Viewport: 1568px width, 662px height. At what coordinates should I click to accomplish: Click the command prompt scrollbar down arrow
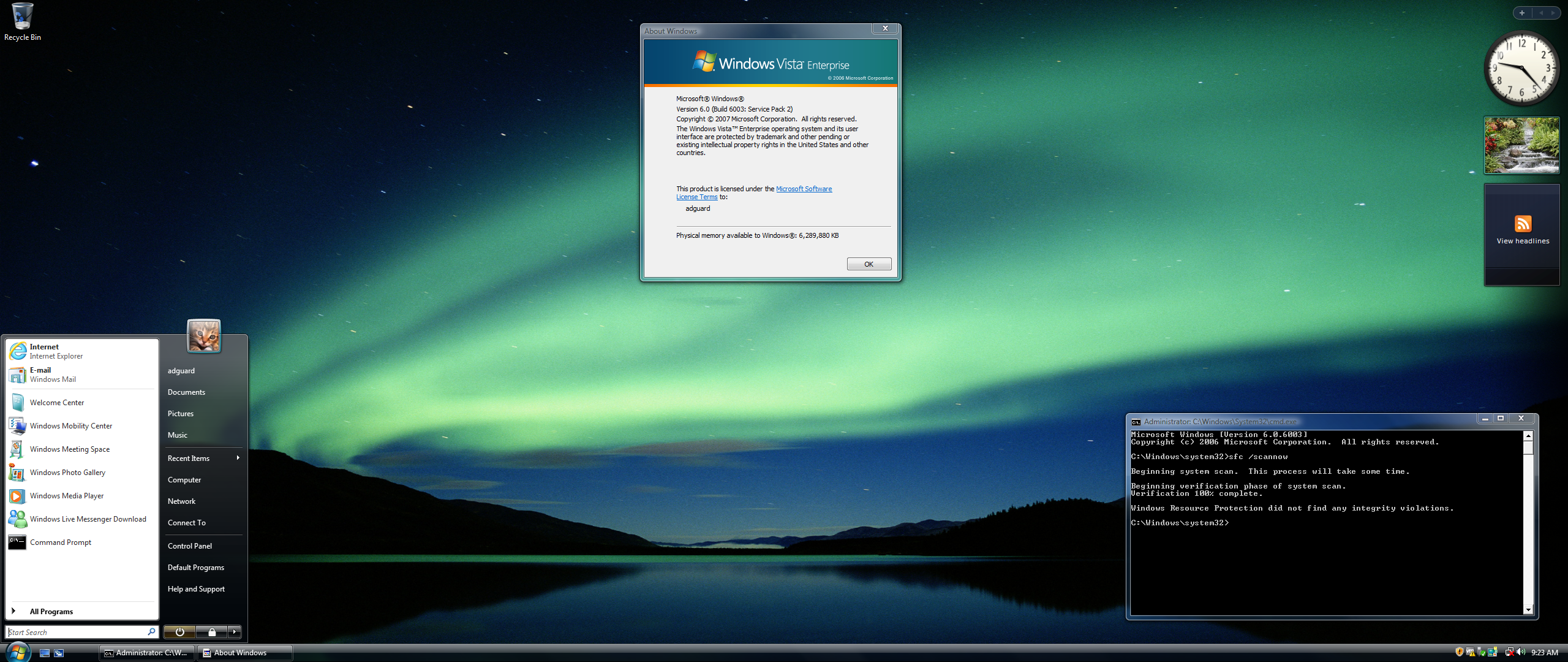pyautogui.click(x=1528, y=610)
